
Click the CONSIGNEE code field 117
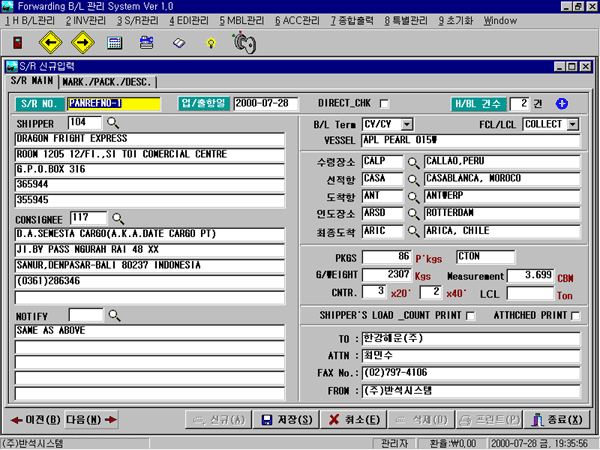click(89, 218)
